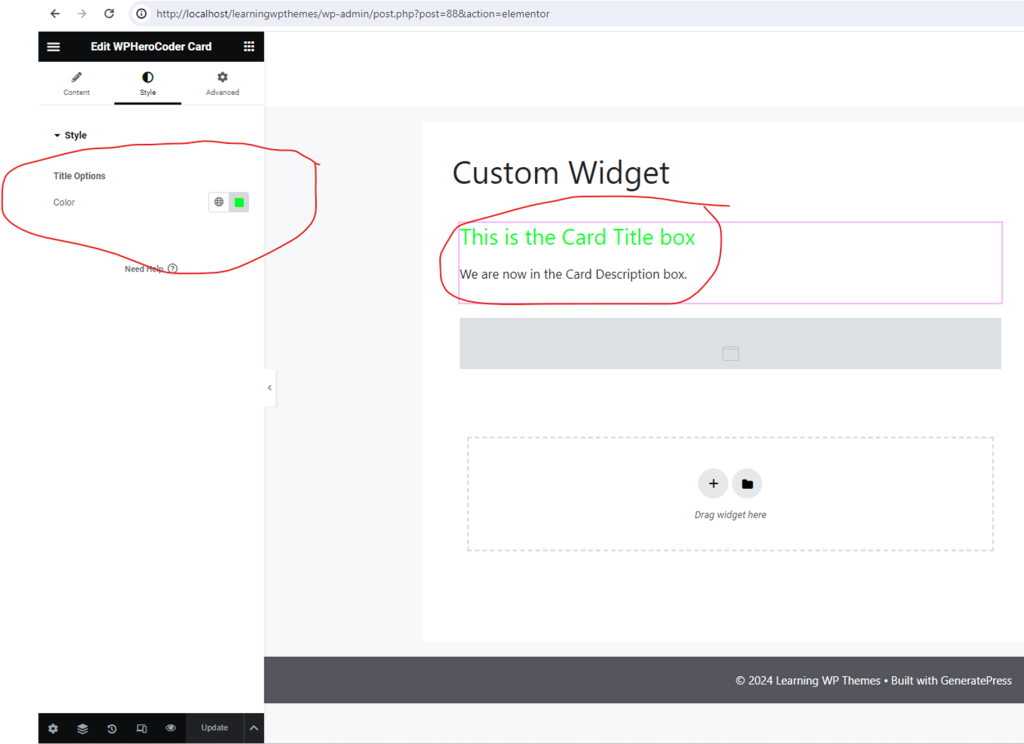The width and height of the screenshot is (1024, 744).
Task: Click the browser address bar URL
Action: pos(352,14)
